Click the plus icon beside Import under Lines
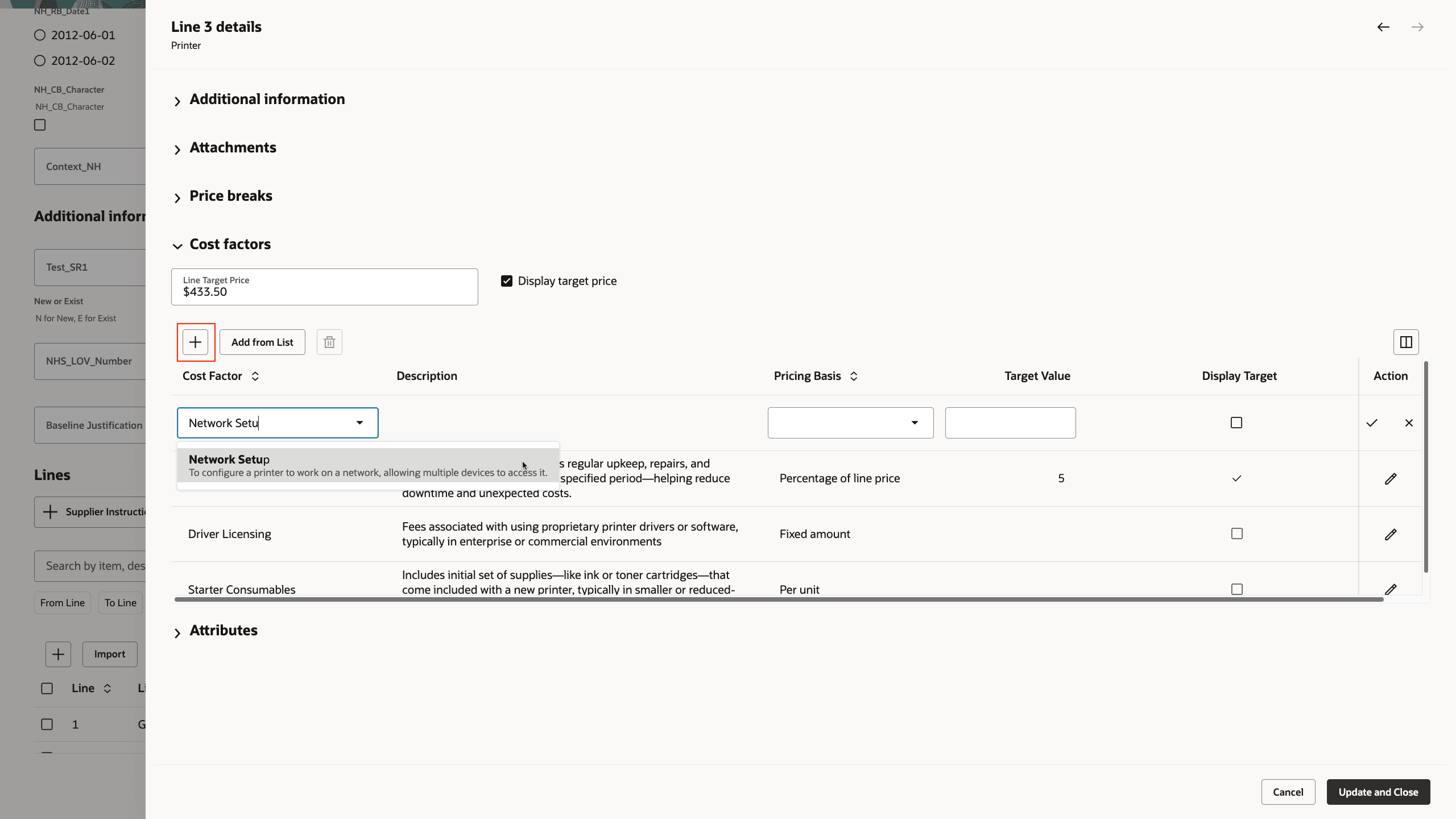The image size is (1456, 819). 59,654
